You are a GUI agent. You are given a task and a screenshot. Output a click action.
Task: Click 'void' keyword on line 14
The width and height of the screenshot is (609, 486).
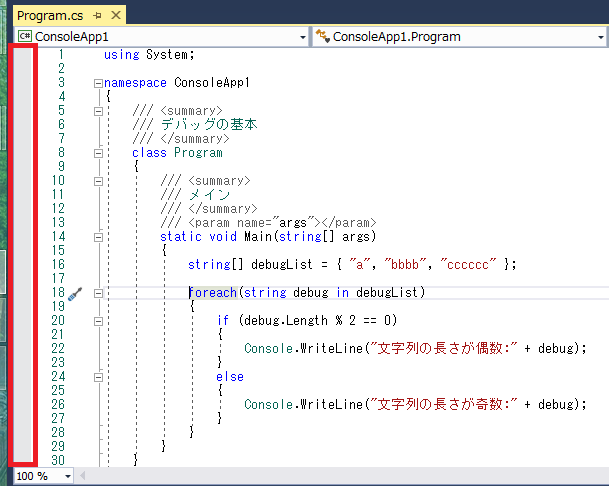pos(223,237)
